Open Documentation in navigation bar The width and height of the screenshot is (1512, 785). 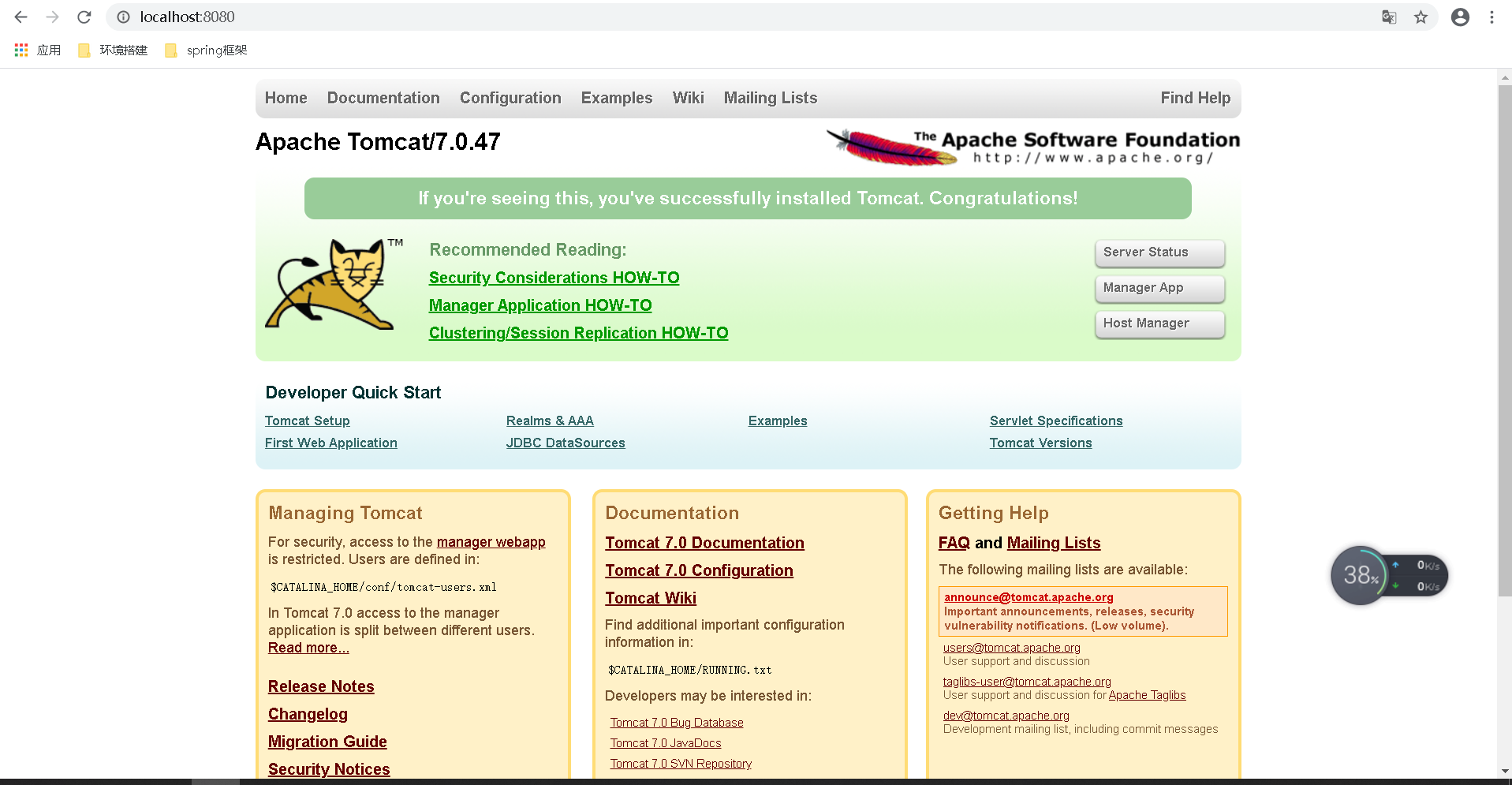pos(383,98)
